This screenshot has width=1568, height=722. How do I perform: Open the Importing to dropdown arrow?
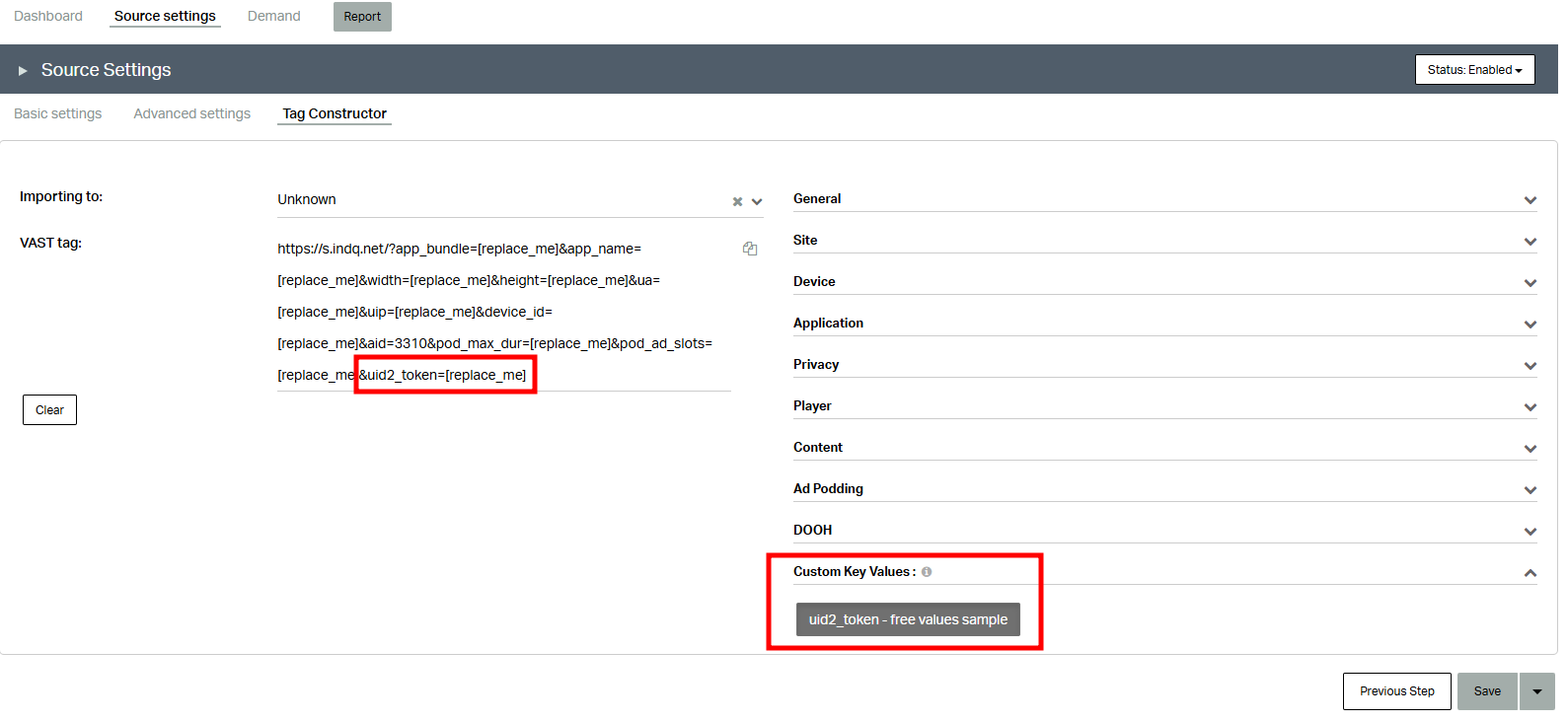point(757,201)
